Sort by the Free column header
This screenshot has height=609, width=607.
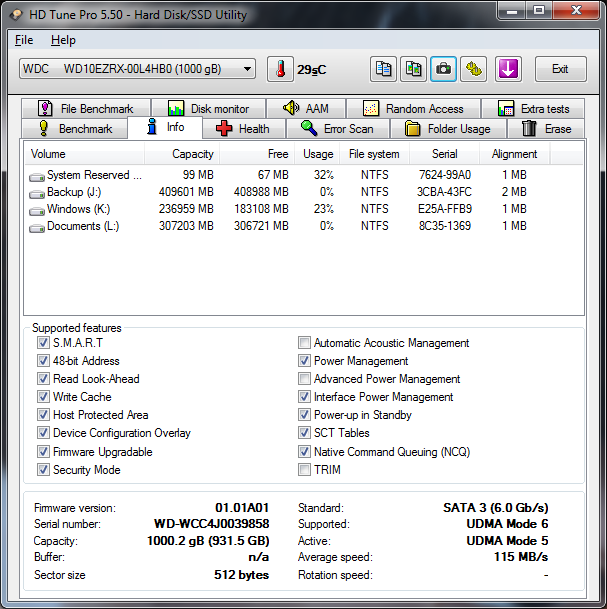(257, 154)
